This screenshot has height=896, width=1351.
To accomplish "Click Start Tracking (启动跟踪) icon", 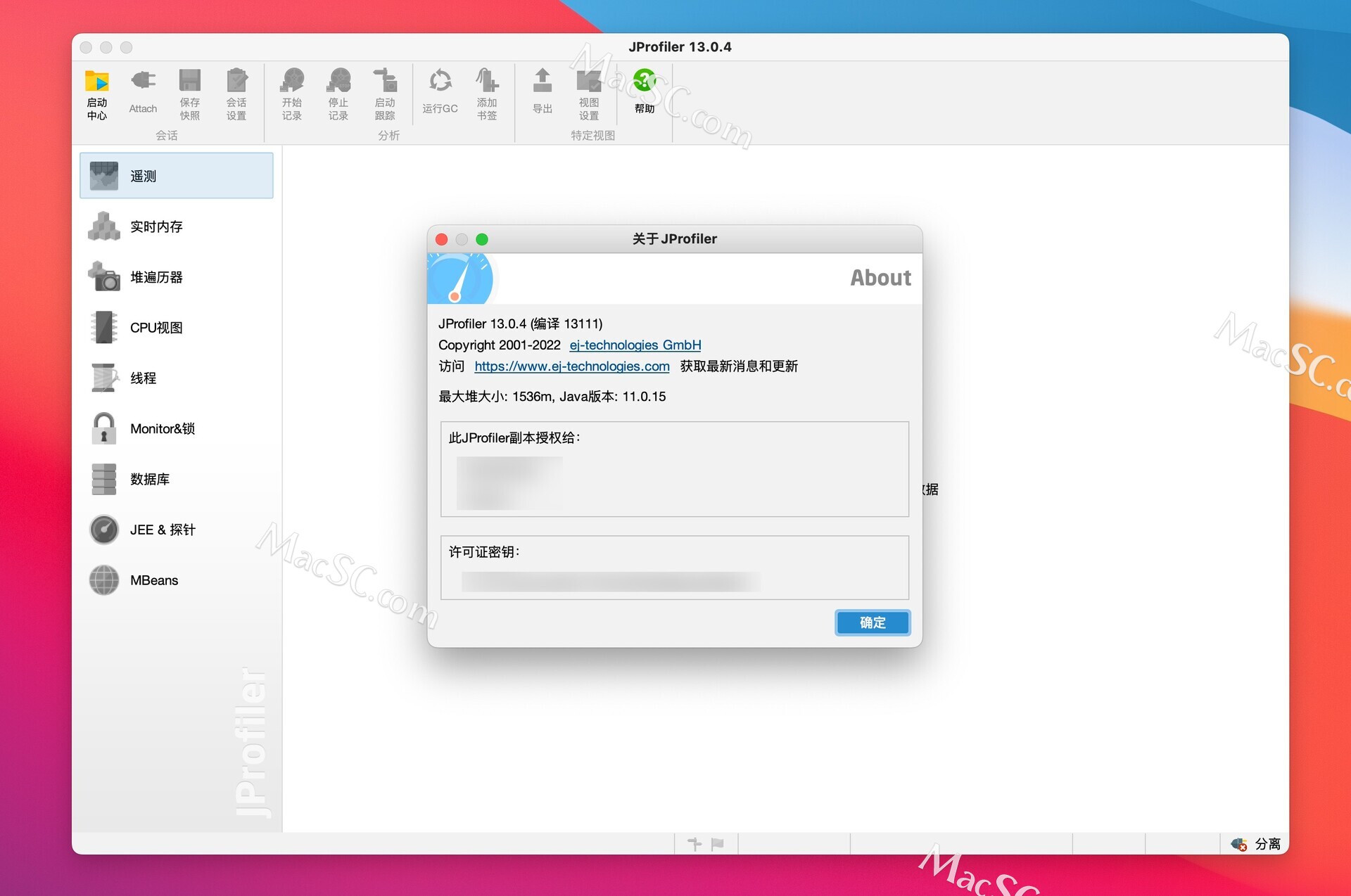I will click(385, 94).
